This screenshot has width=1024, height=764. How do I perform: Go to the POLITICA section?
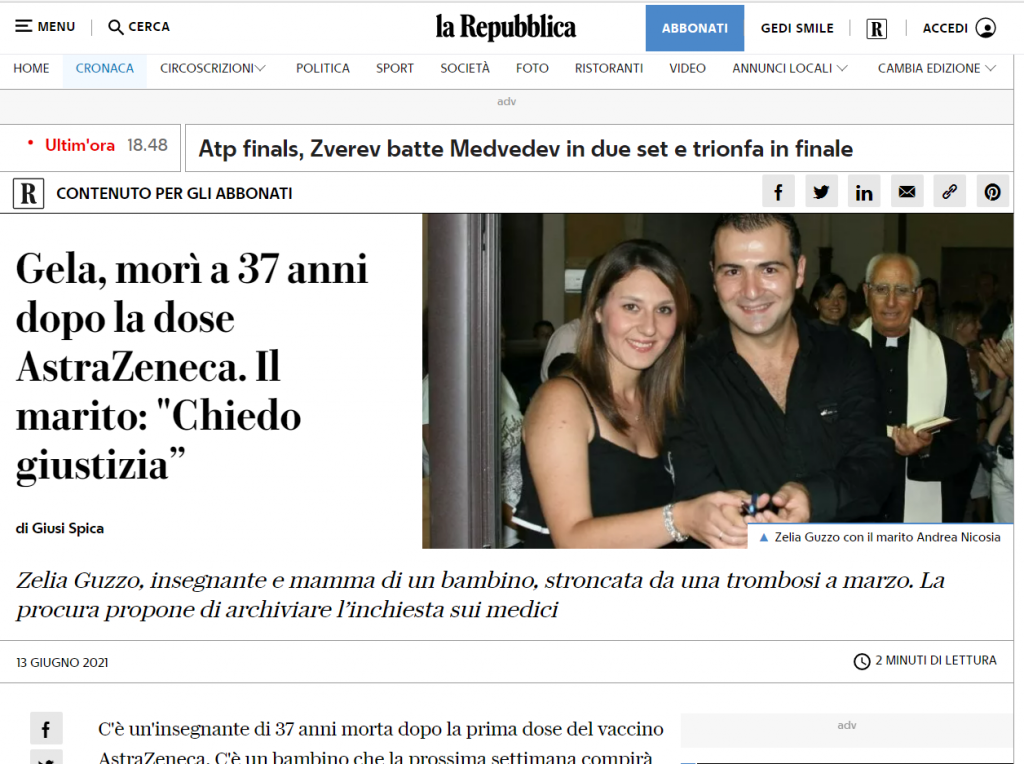tap(323, 68)
